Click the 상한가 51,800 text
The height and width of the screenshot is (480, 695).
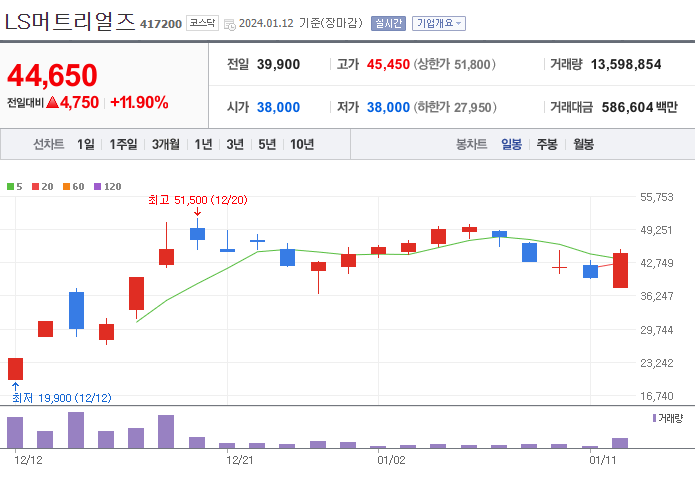[x=454, y=64]
